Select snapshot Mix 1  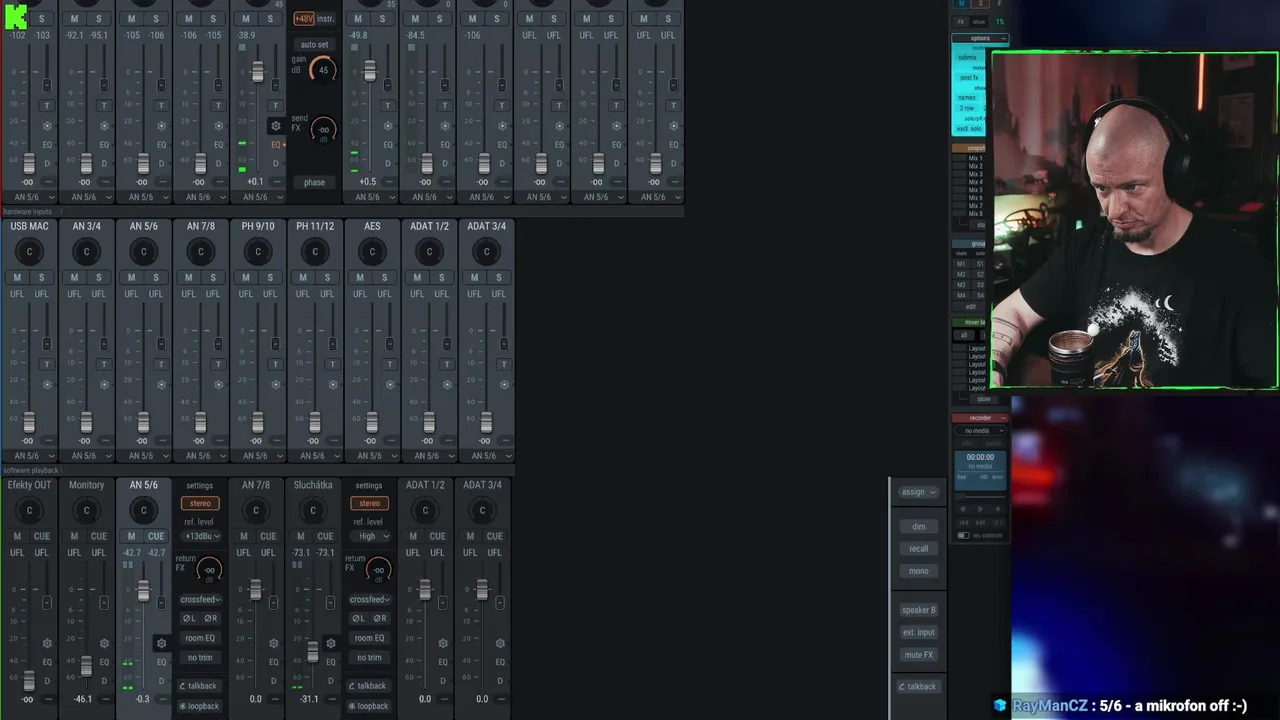pos(975,158)
